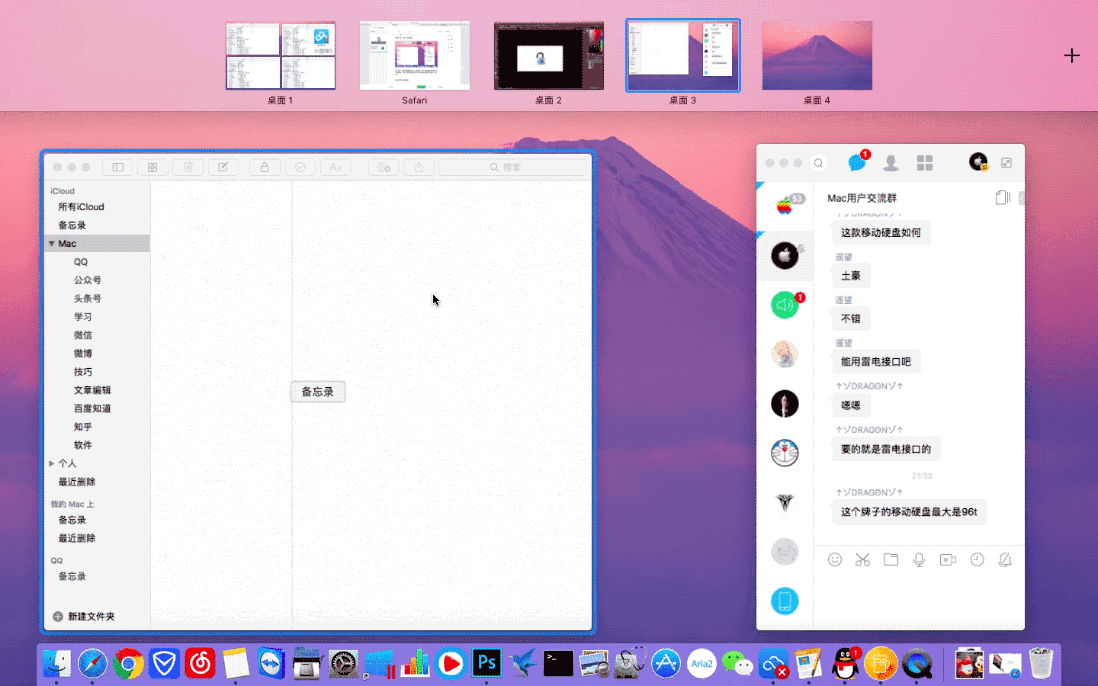Image resolution: width=1098 pixels, height=686 pixels.
Task: Open chat history clock icon in QQ
Action: pos(977,560)
